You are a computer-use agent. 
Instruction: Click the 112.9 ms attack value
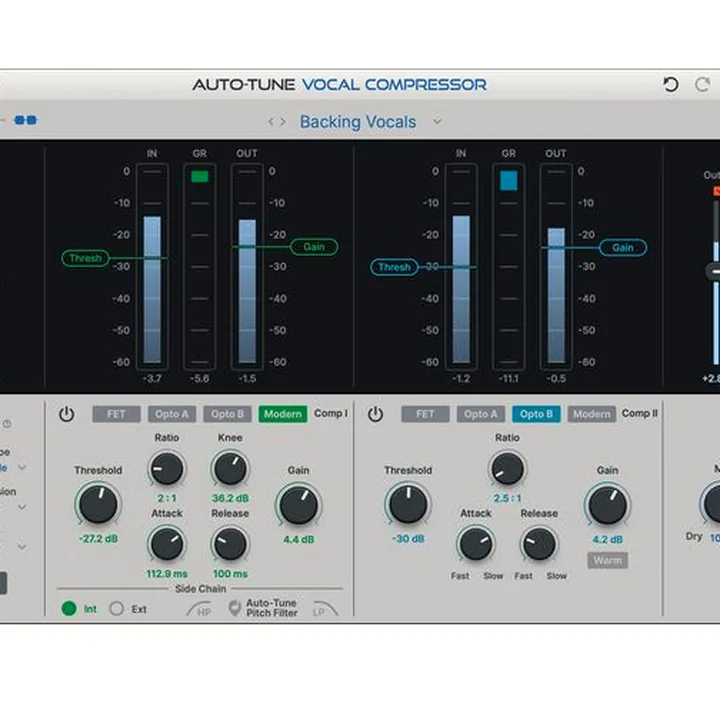pyautogui.click(x=167, y=574)
